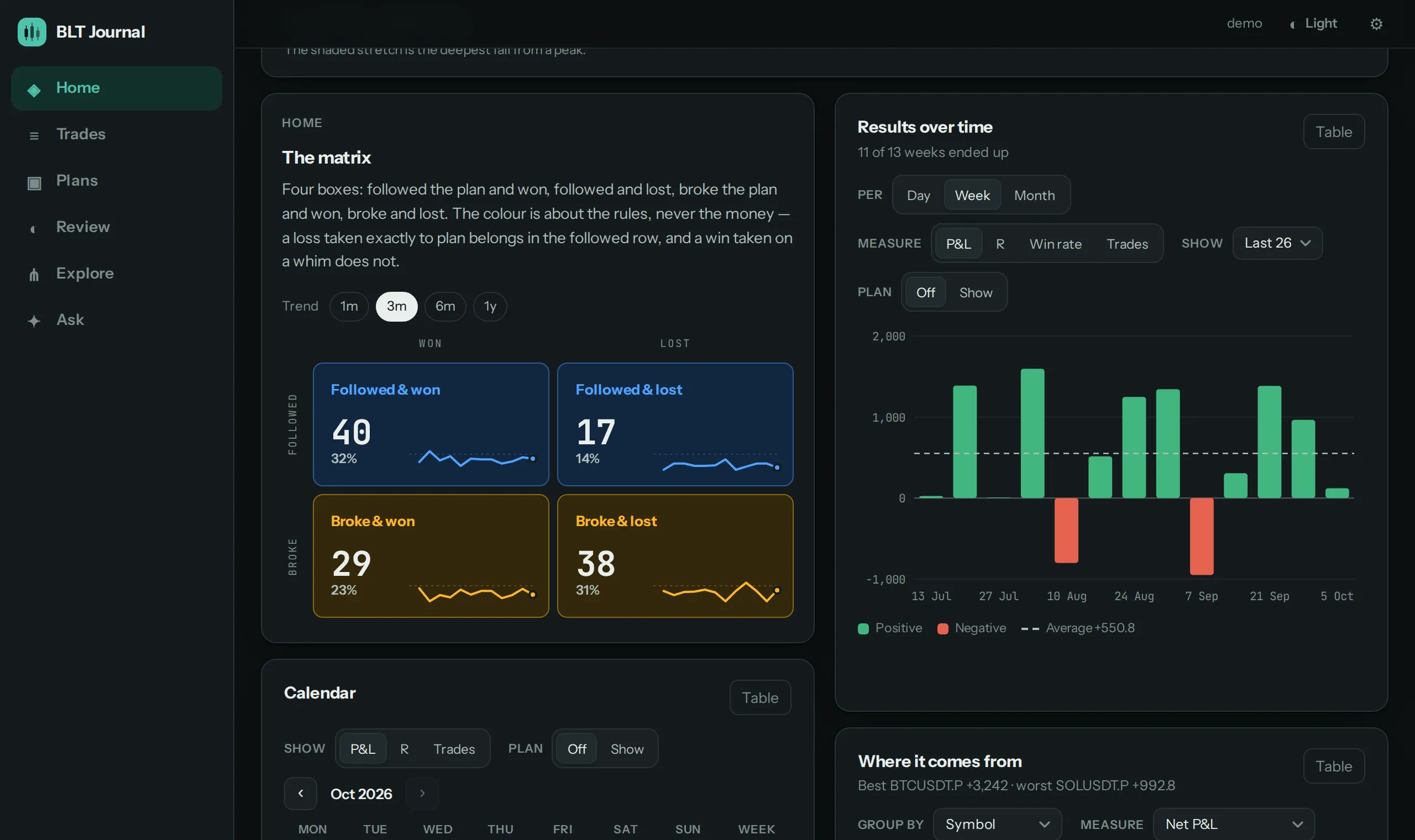Viewport: 1415px width, 840px height.
Task: Click the Plans square icon in sidebar
Action: tap(34, 182)
